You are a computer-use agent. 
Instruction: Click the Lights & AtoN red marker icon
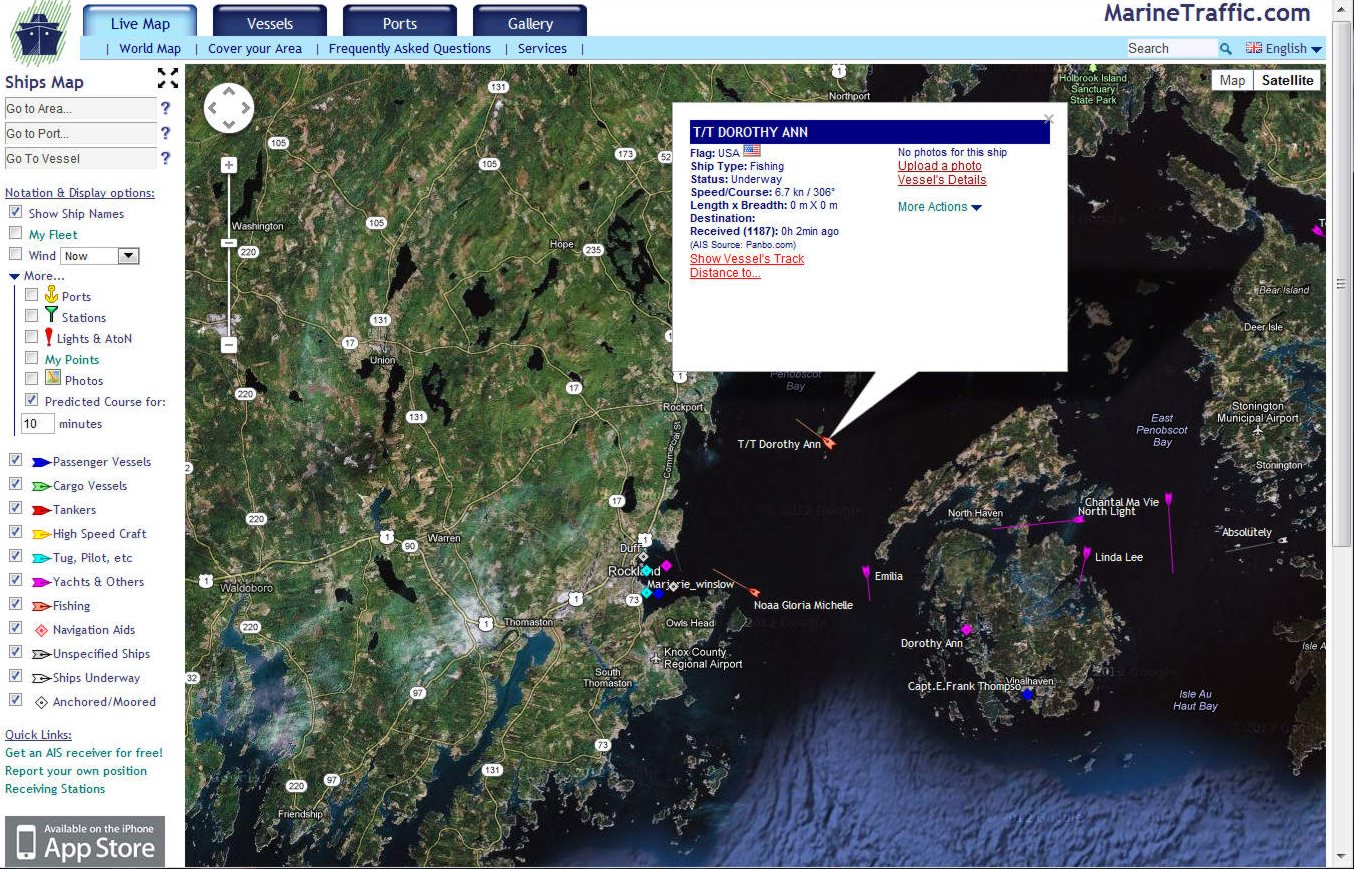[x=49, y=337]
